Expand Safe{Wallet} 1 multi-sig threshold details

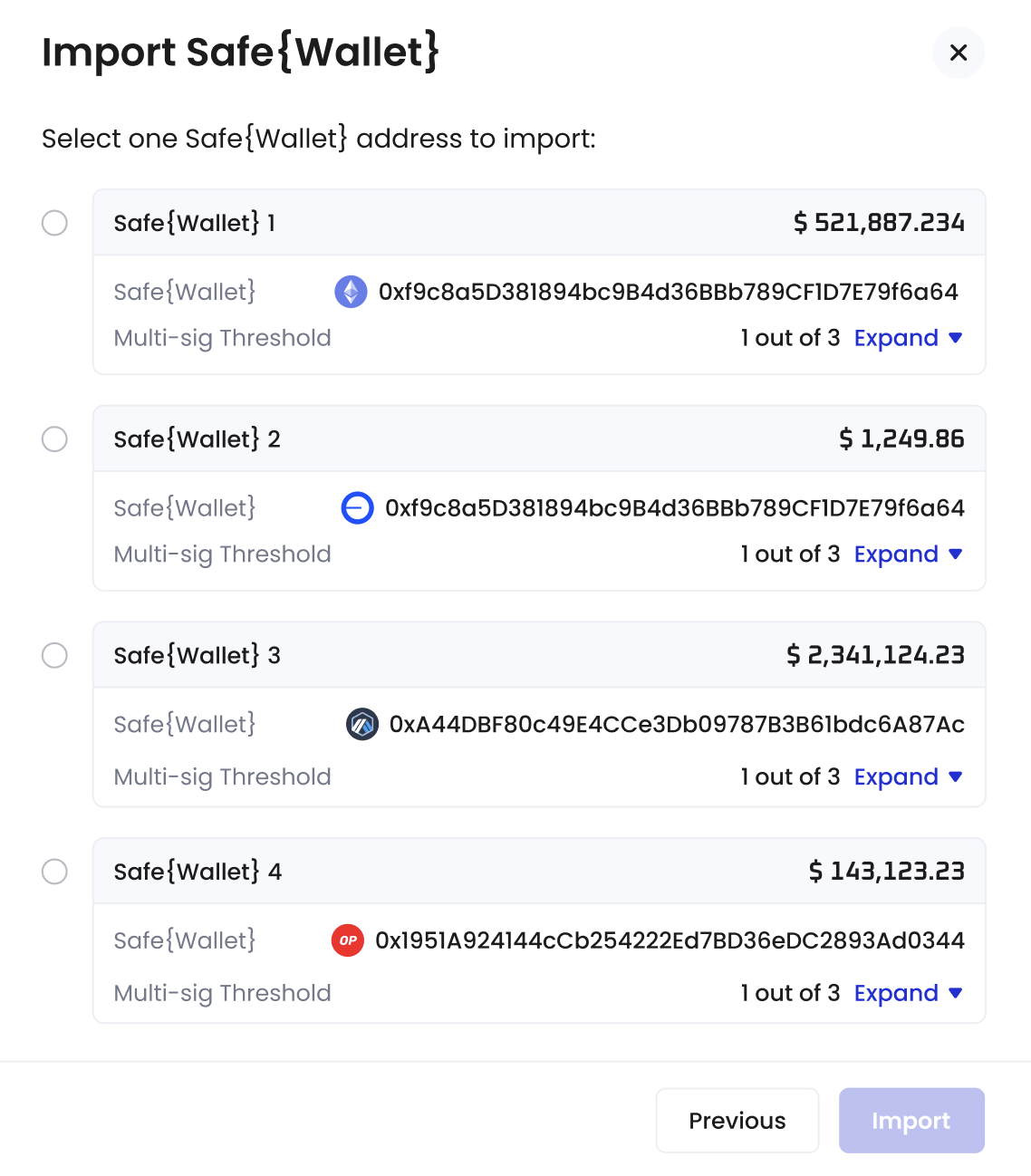[908, 338]
